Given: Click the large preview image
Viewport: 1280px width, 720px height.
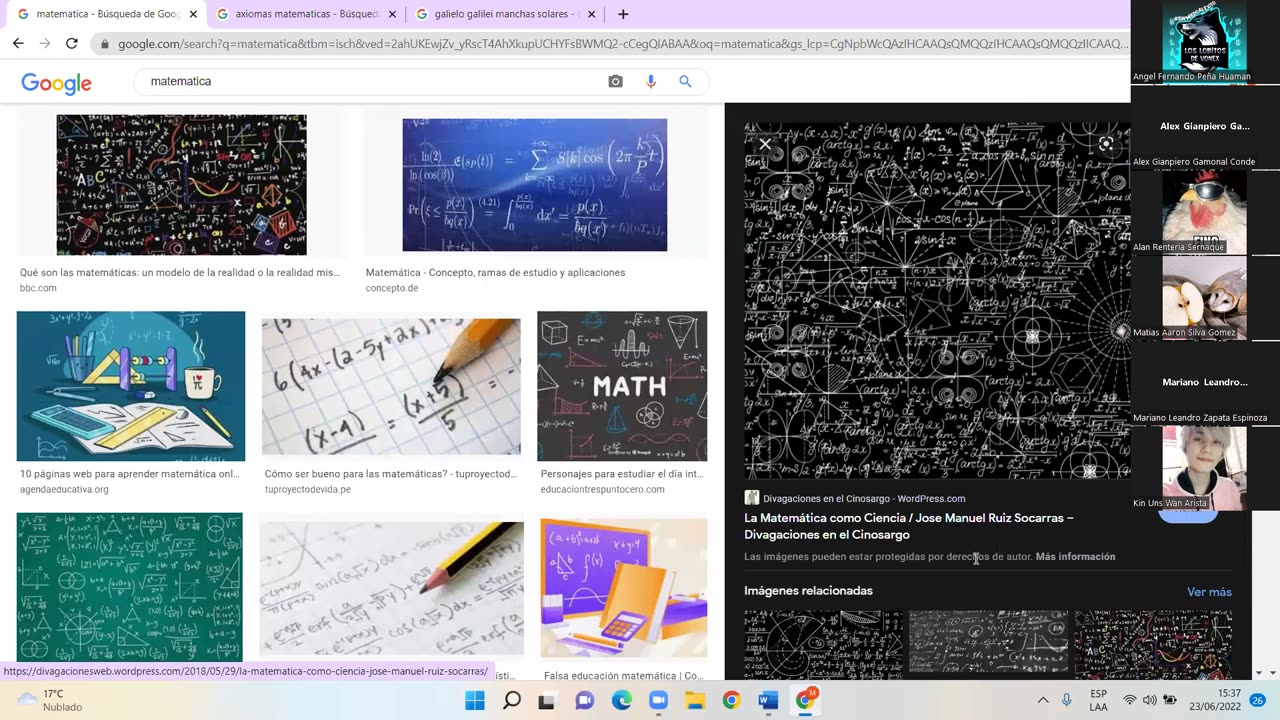Looking at the screenshot, I should pyautogui.click(x=937, y=300).
